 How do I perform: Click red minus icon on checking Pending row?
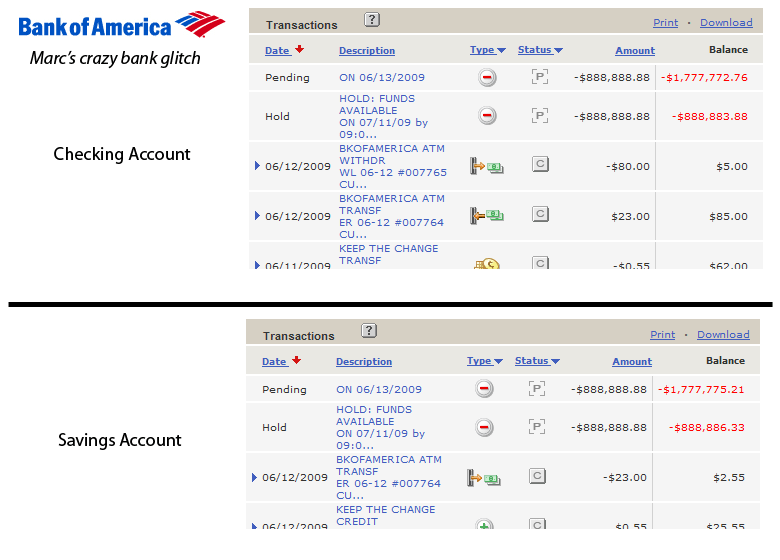pos(487,78)
